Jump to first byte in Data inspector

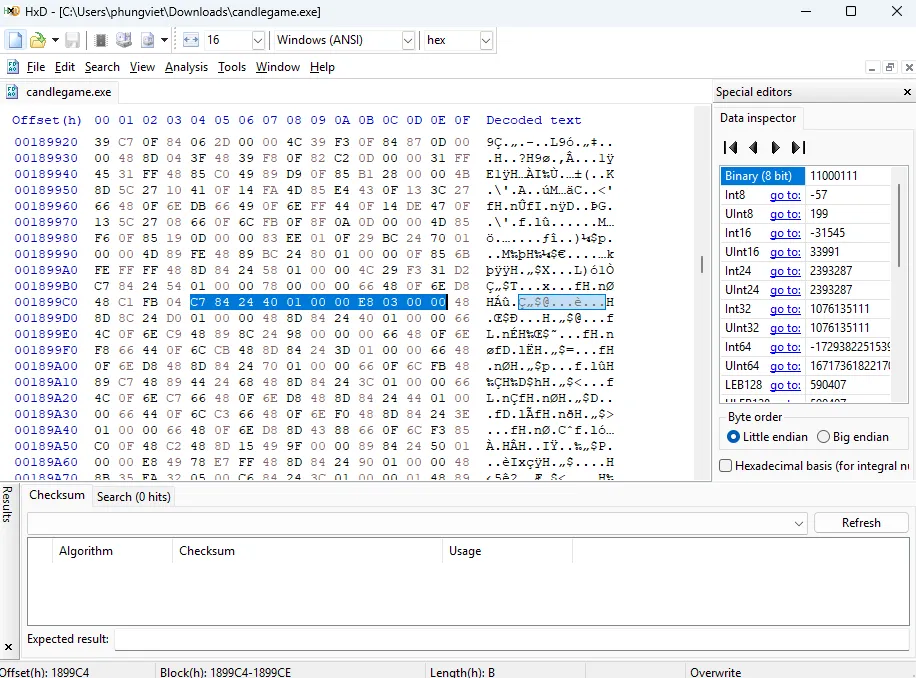tap(731, 147)
